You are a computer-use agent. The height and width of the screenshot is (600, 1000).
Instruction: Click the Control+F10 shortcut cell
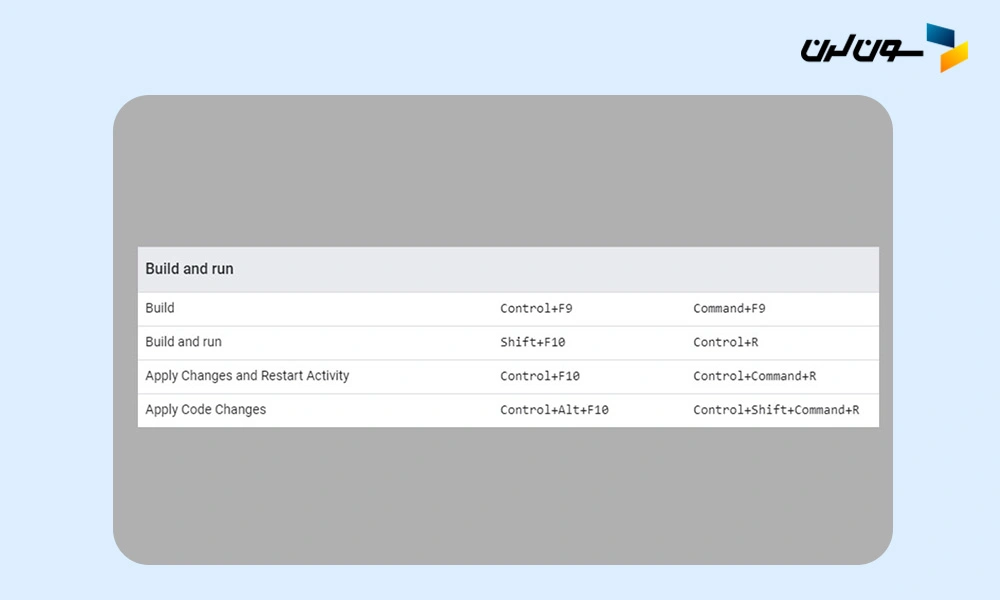coord(540,377)
